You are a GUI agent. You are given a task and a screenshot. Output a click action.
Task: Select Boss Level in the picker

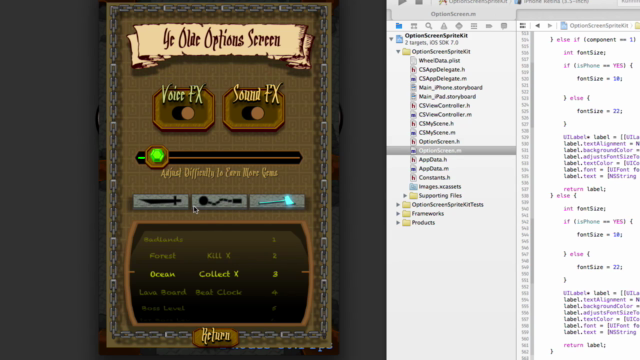(163, 308)
